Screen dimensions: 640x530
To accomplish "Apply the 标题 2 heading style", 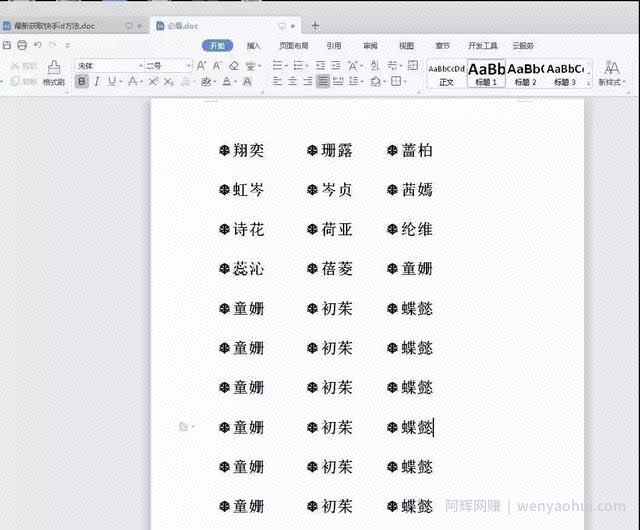I will pos(525,75).
